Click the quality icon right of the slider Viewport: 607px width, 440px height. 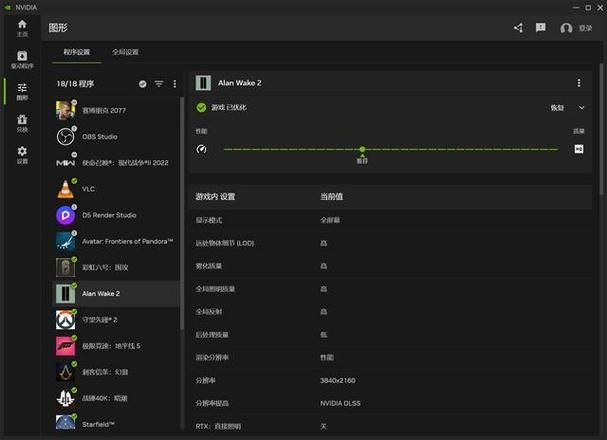coord(579,149)
